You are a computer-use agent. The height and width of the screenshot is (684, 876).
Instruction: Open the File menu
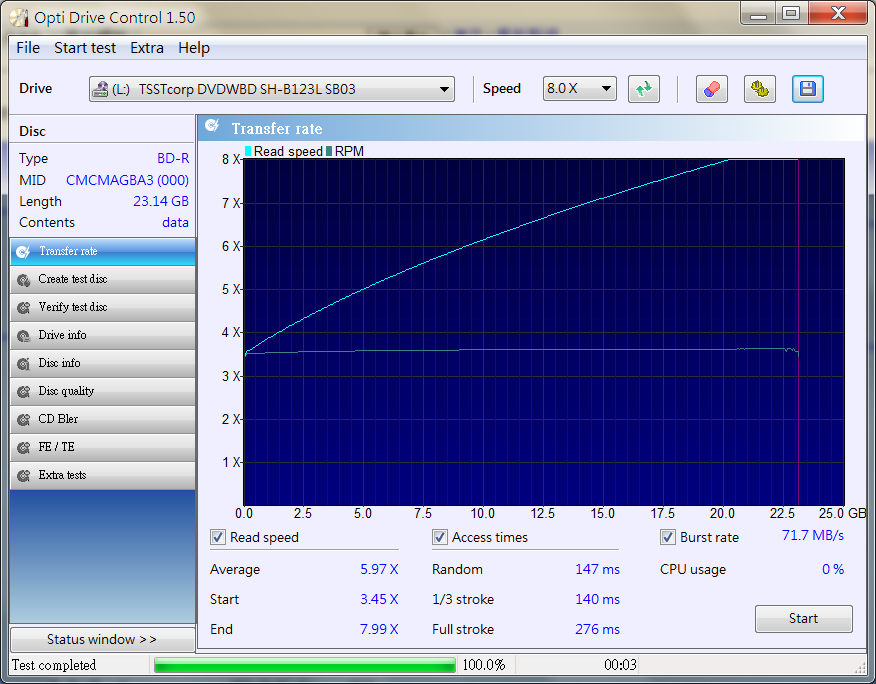(x=28, y=48)
